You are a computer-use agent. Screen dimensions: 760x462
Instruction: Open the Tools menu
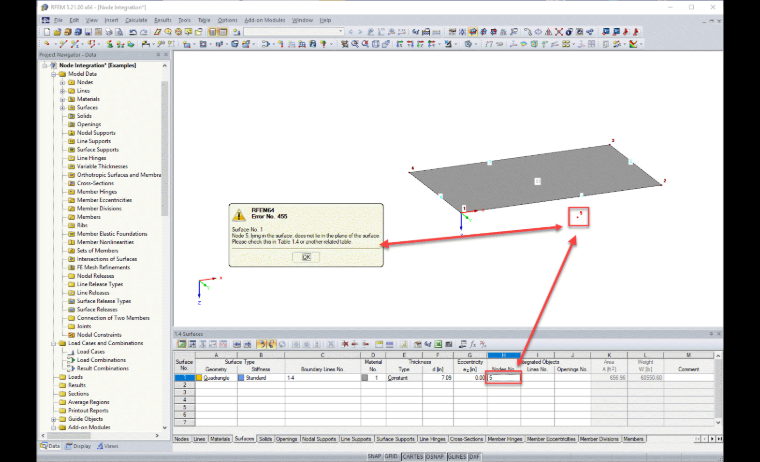(x=185, y=20)
